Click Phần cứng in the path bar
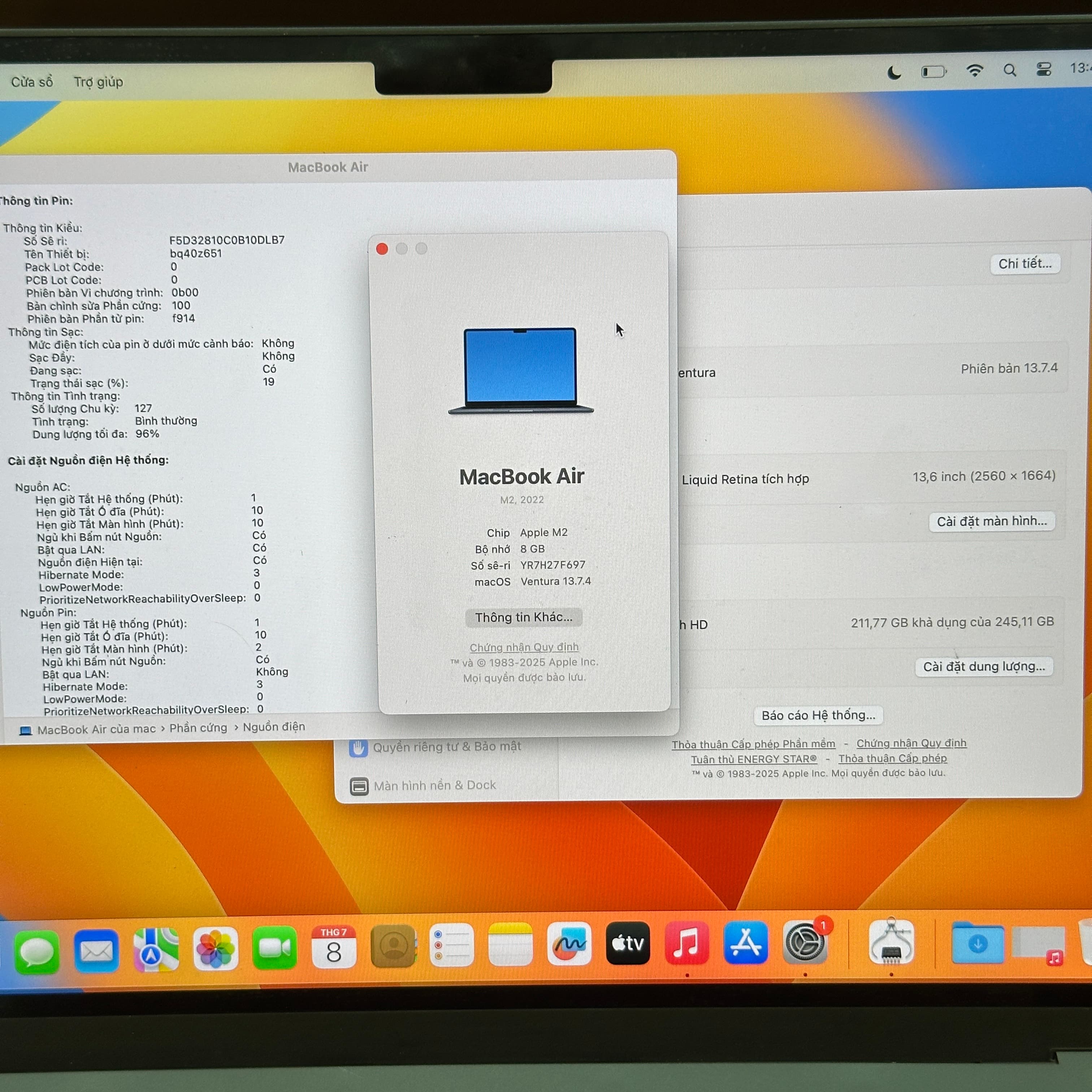Image resolution: width=1092 pixels, height=1092 pixels. [x=198, y=728]
